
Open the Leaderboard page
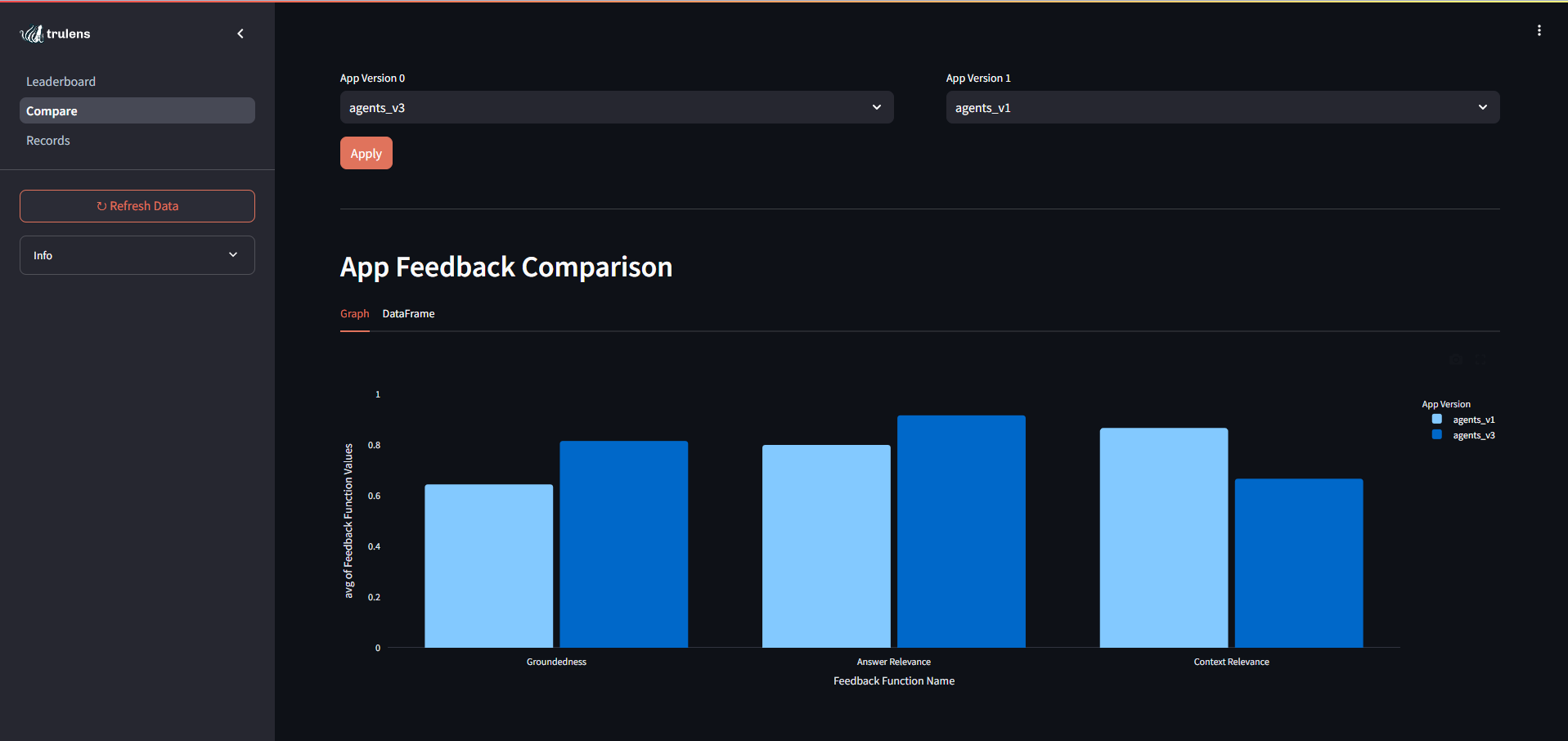pos(137,82)
